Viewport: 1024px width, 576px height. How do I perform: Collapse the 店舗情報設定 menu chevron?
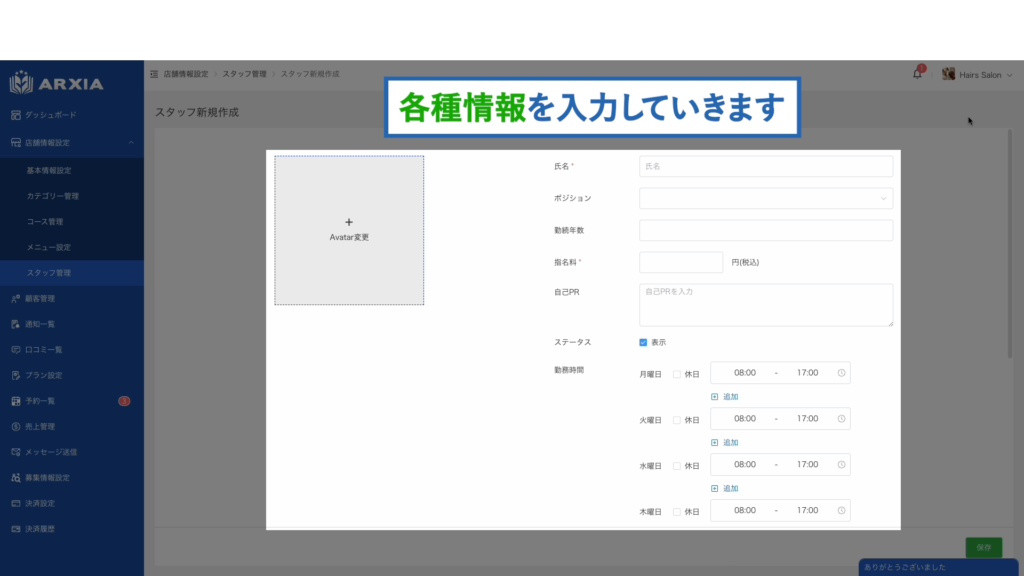(x=131, y=142)
